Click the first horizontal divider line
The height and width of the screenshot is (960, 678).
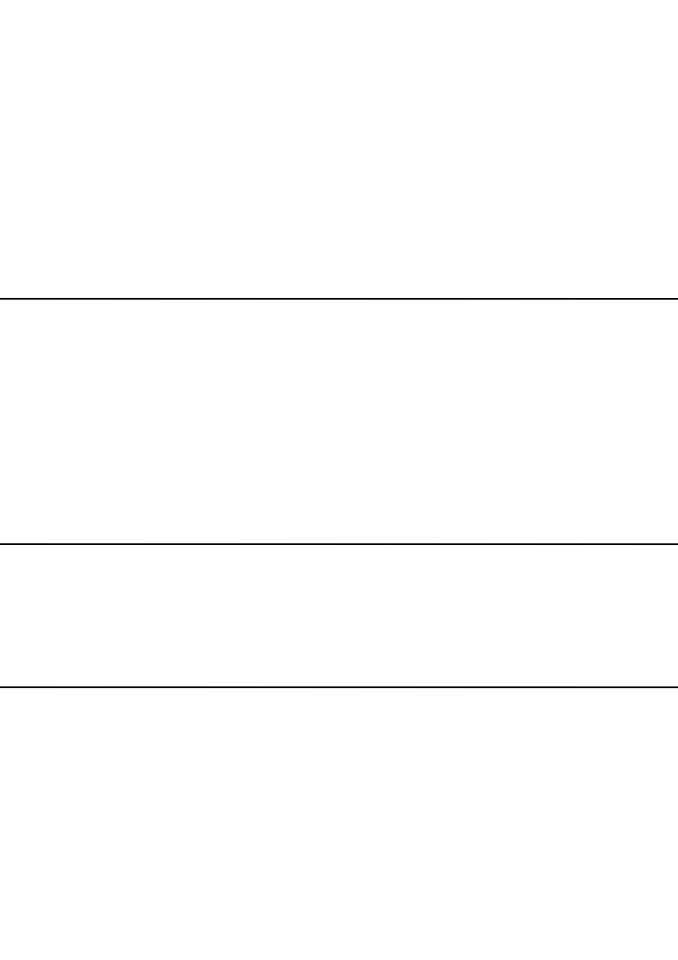(339, 299)
